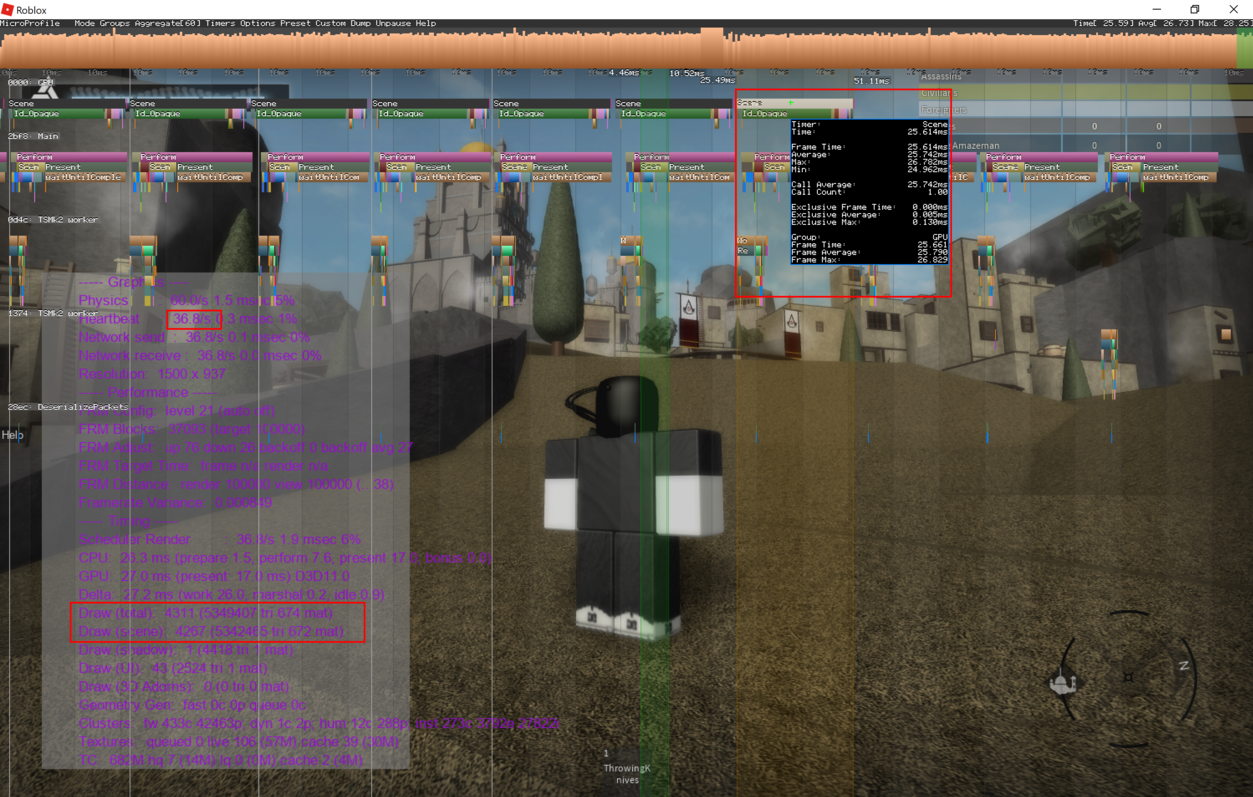This screenshot has height=797, width=1253.
Task: Click the Roblox logo in the title bar
Action: pos(8,9)
